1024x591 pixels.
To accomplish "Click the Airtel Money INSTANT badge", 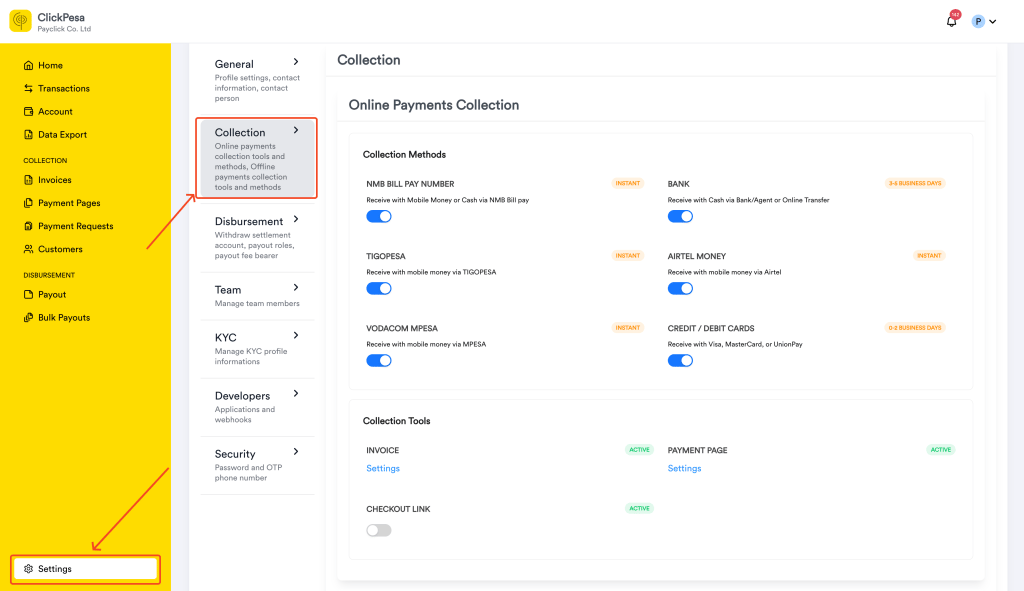I will click(x=929, y=256).
